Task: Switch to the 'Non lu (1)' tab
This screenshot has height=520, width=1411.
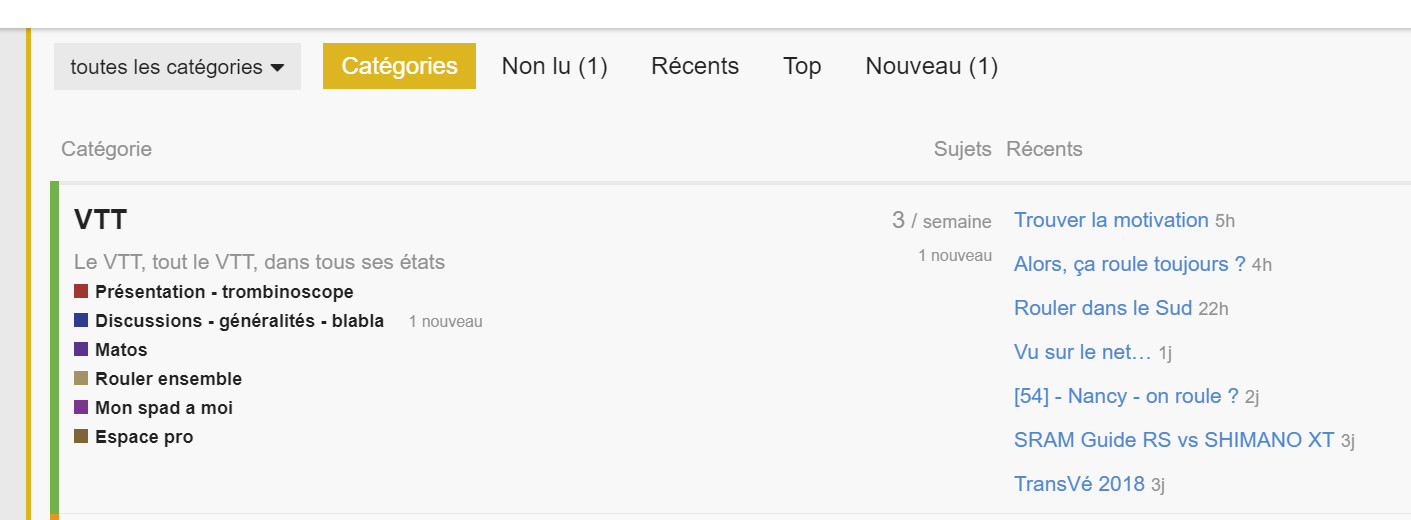Action: tap(554, 66)
